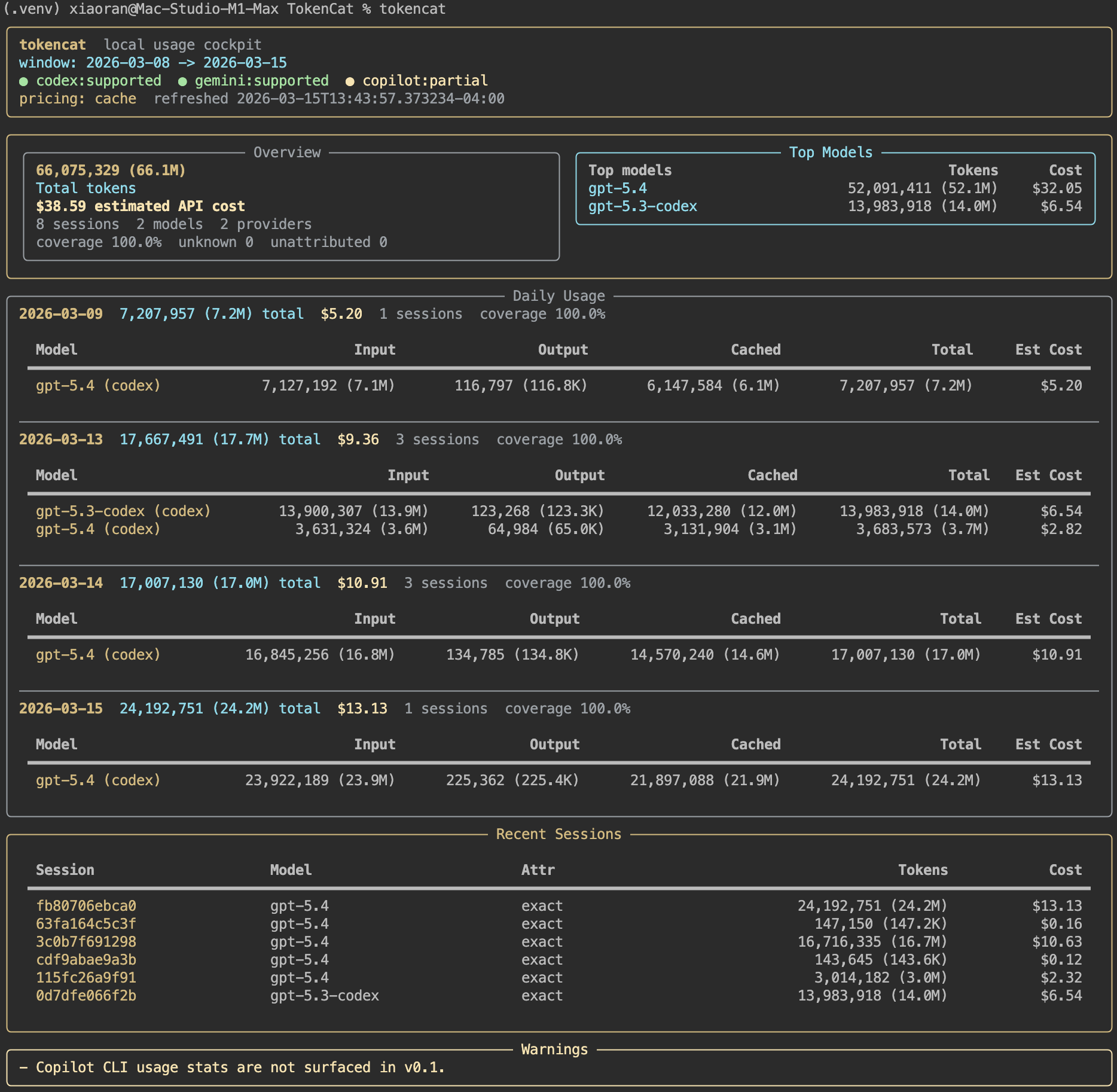Viewport: 1117px width, 1092px height.
Task: Click cached value 3,131,904 (3.1M)
Action: click(x=730, y=529)
